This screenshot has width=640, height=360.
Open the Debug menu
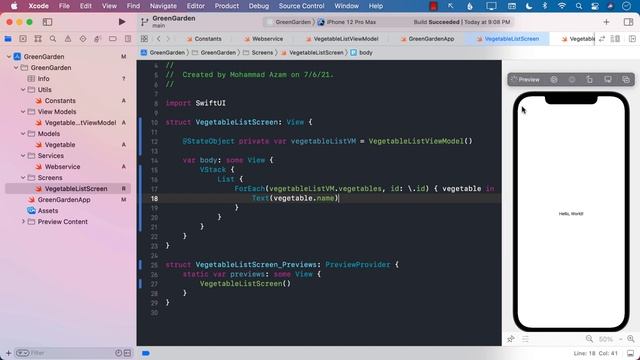[x=258, y=6]
